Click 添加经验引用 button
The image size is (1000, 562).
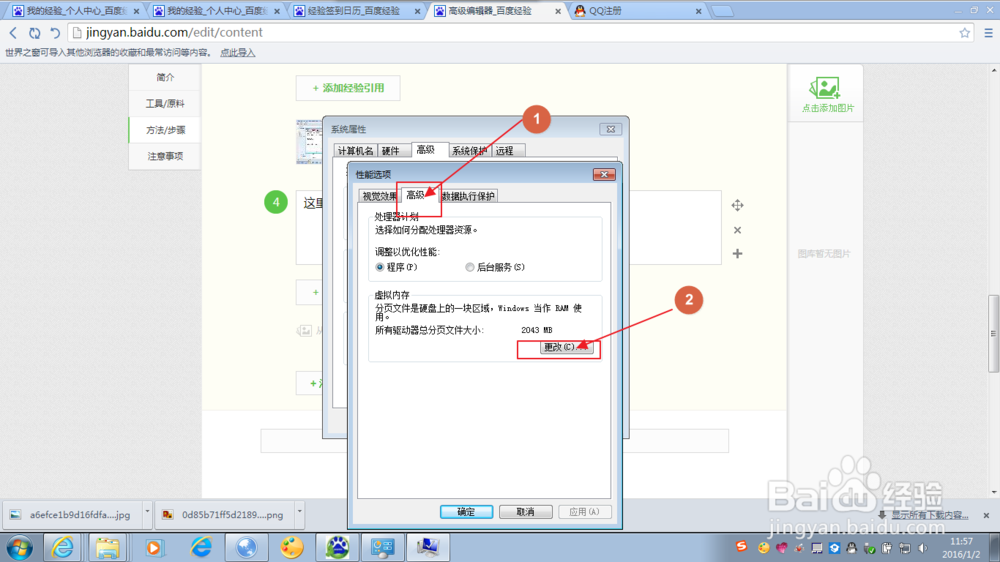(348, 88)
